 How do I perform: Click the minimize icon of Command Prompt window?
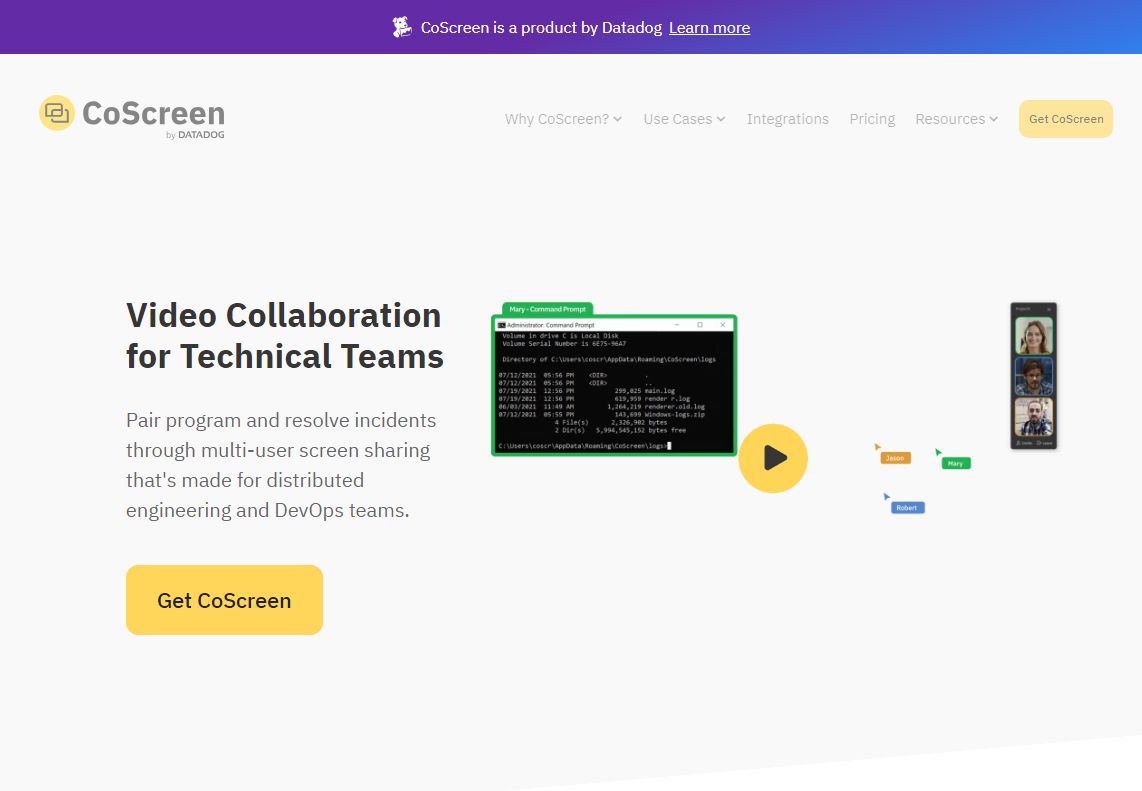(677, 325)
